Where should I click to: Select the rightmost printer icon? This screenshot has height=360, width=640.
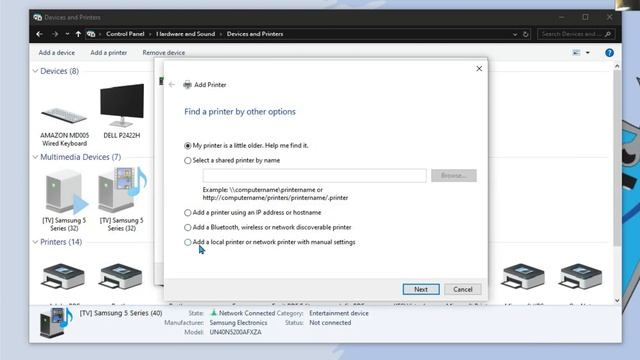tap(580, 276)
